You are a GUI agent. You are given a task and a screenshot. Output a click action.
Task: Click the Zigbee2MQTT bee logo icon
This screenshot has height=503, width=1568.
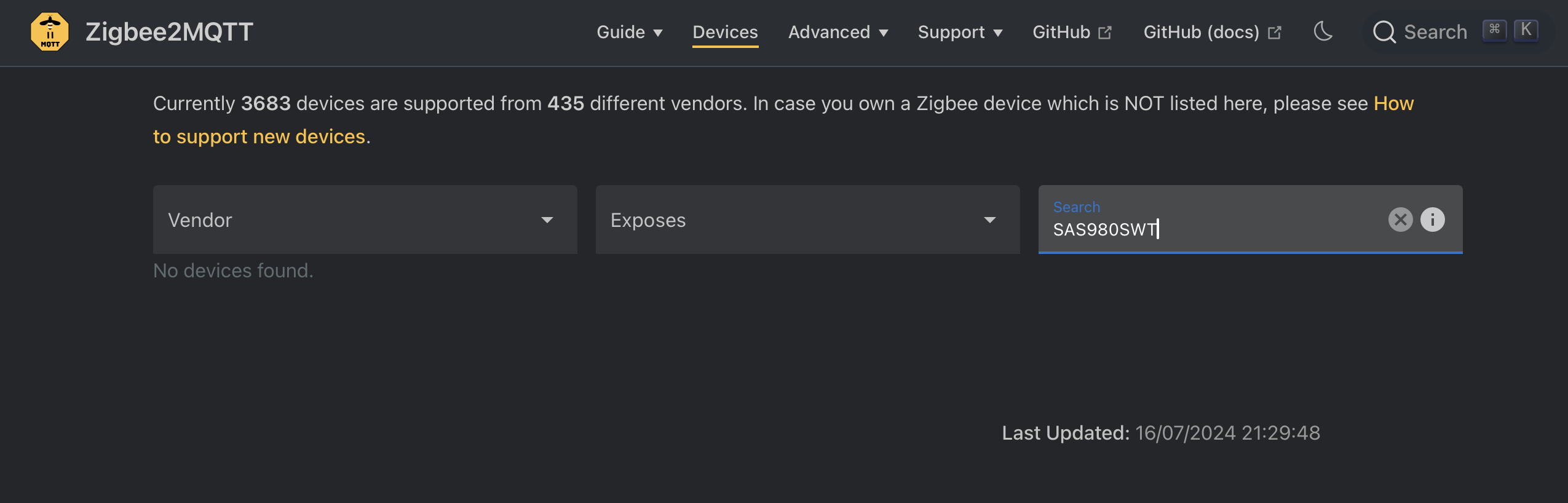pyautogui.click(x=50, y=32)
